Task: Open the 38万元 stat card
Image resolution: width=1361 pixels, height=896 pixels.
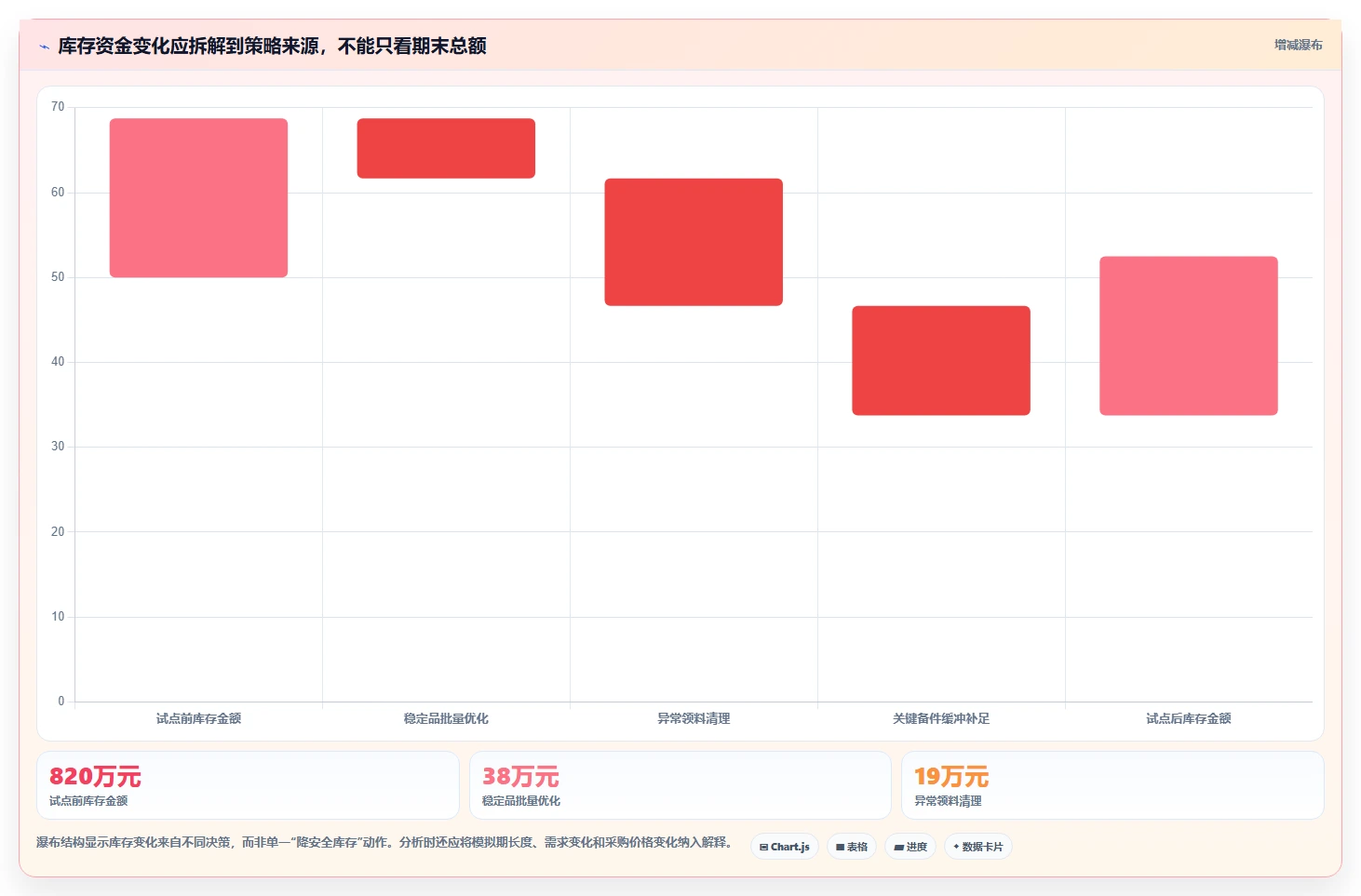Action: (x=680, y=785)
